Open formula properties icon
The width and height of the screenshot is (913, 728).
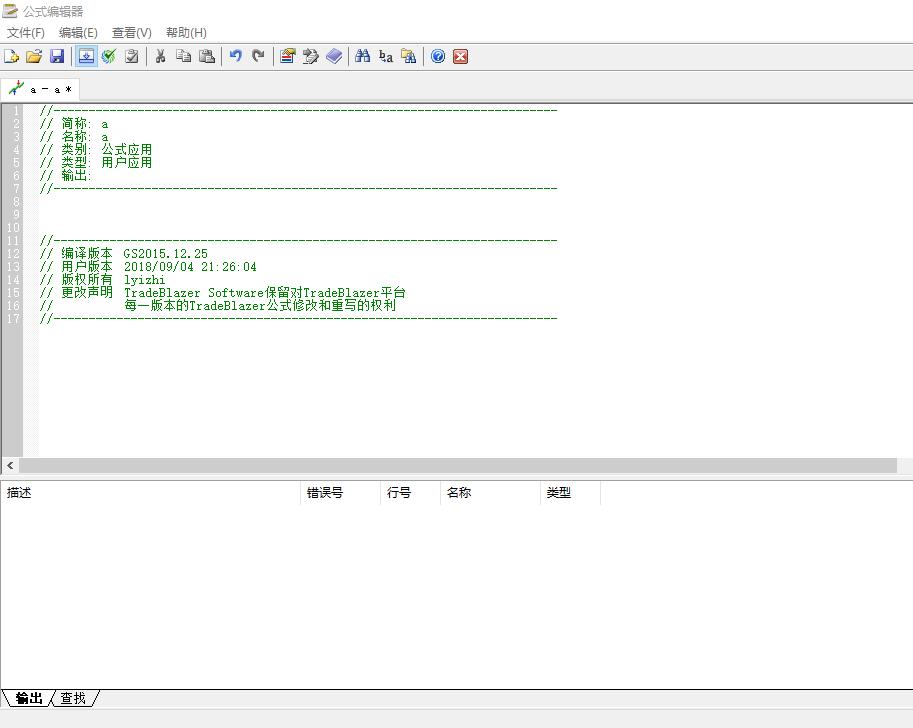288,56
